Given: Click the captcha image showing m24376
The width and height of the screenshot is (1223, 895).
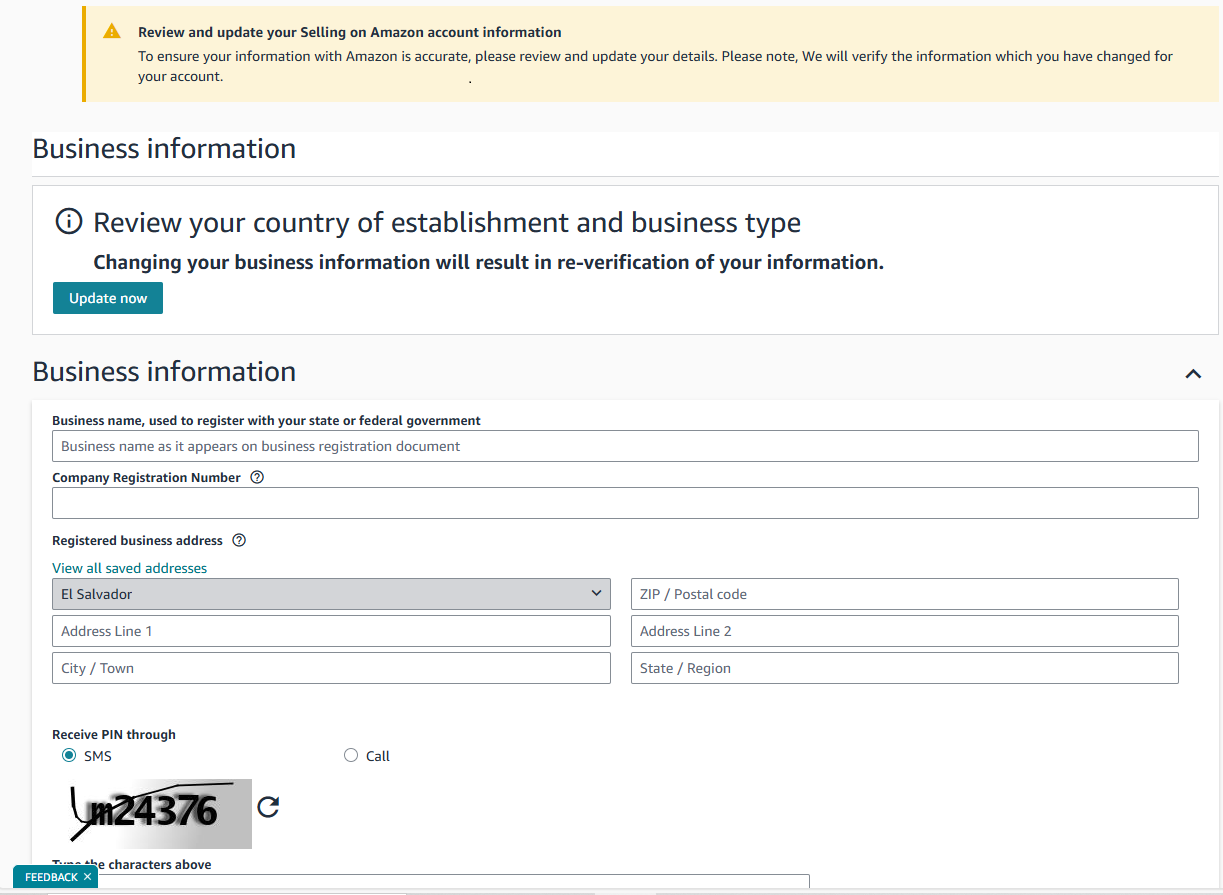Looking at the screenshot, I should [x=153, y=813].
